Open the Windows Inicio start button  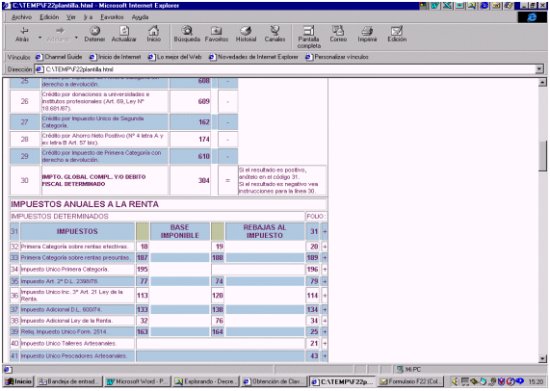18,382
